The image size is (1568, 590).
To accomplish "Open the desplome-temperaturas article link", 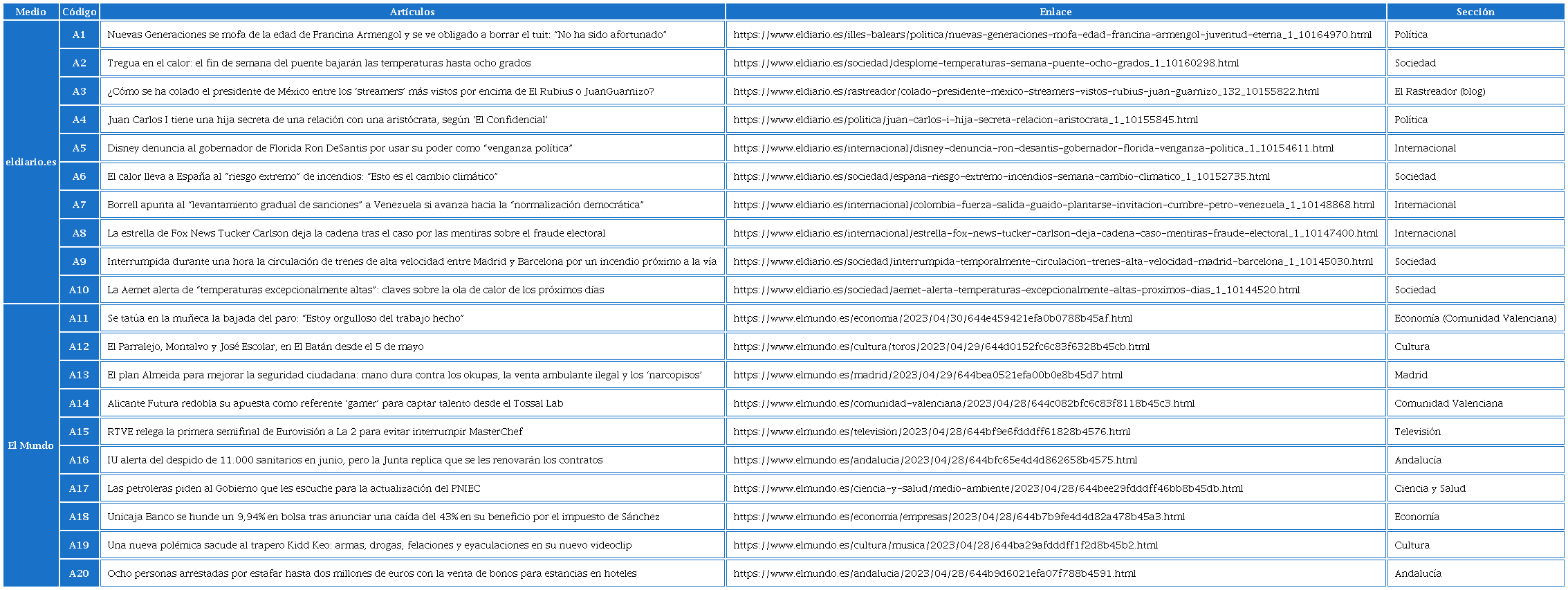I will 986,63.
